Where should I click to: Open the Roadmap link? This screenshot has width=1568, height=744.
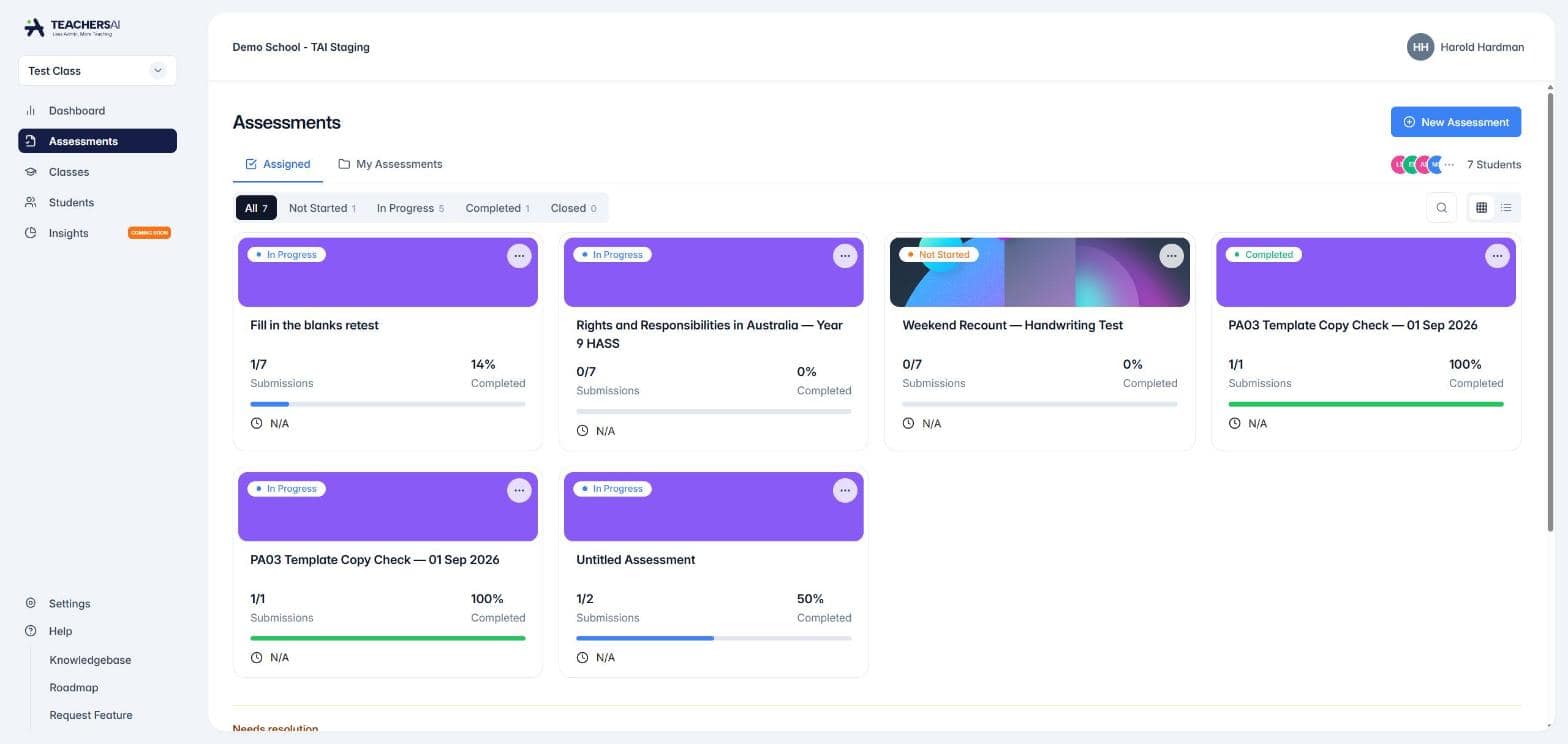(74, 688)
